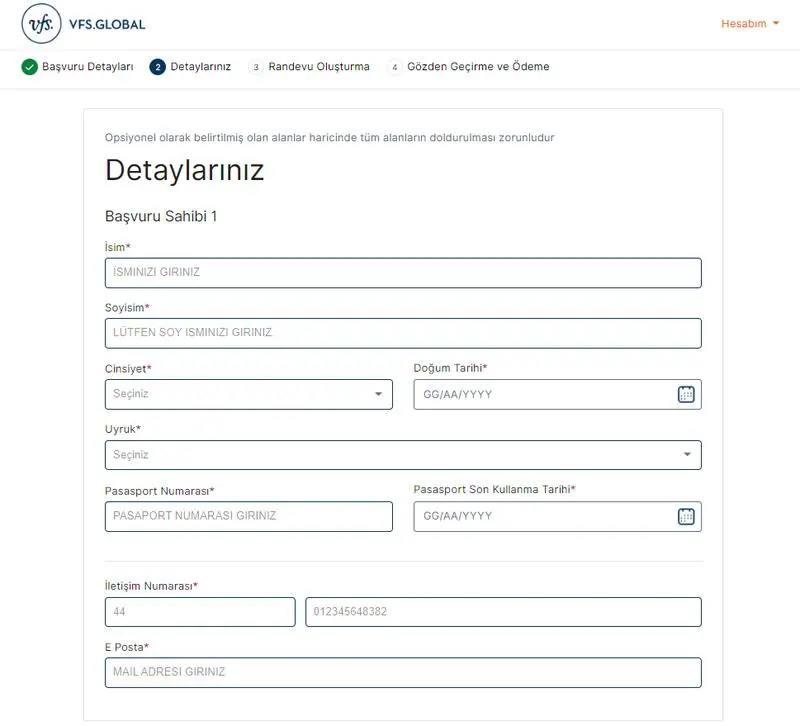
Task: Click the country code field showing 44
Action: point(199,611)
